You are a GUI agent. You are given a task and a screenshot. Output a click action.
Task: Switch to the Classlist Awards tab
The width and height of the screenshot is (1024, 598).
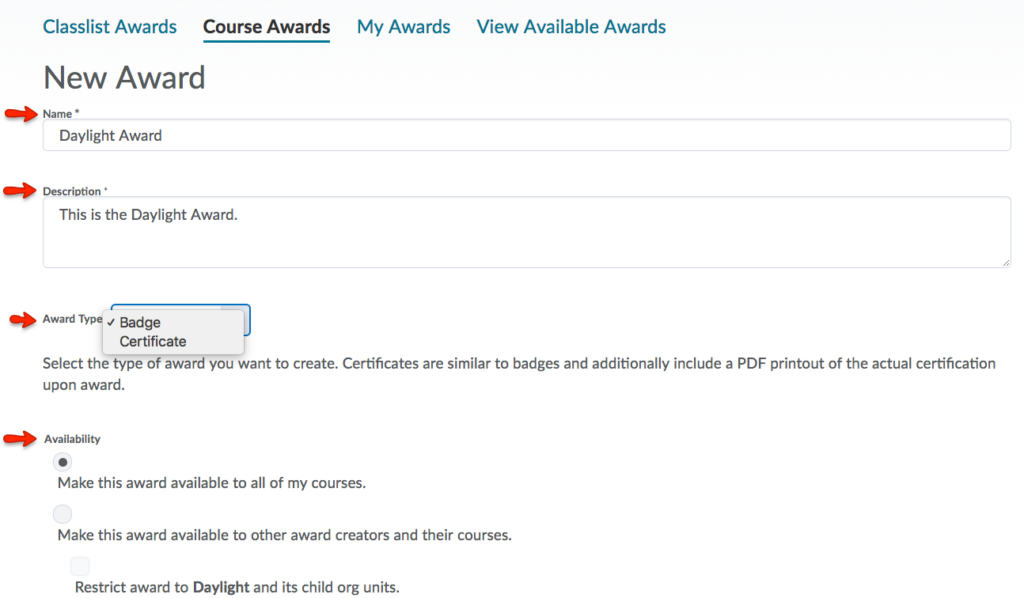coord(110,27)
